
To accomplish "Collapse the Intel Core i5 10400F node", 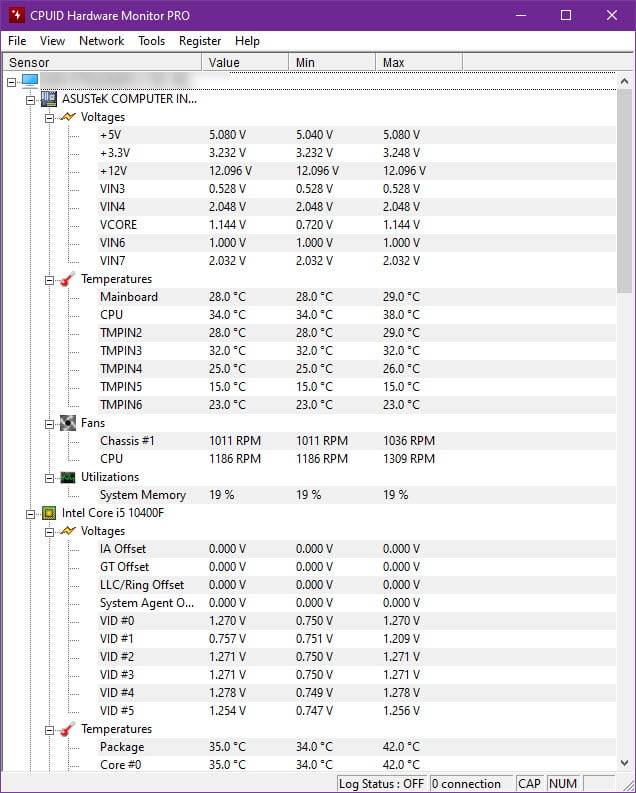I will click(x=30, y=514).
